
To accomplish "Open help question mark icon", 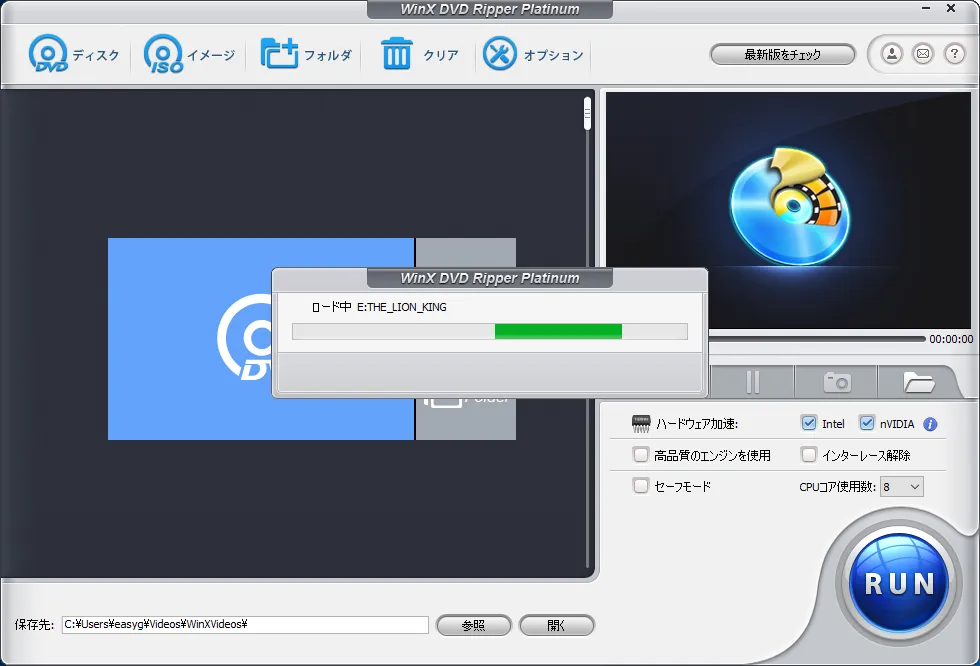I will (954, 54).
